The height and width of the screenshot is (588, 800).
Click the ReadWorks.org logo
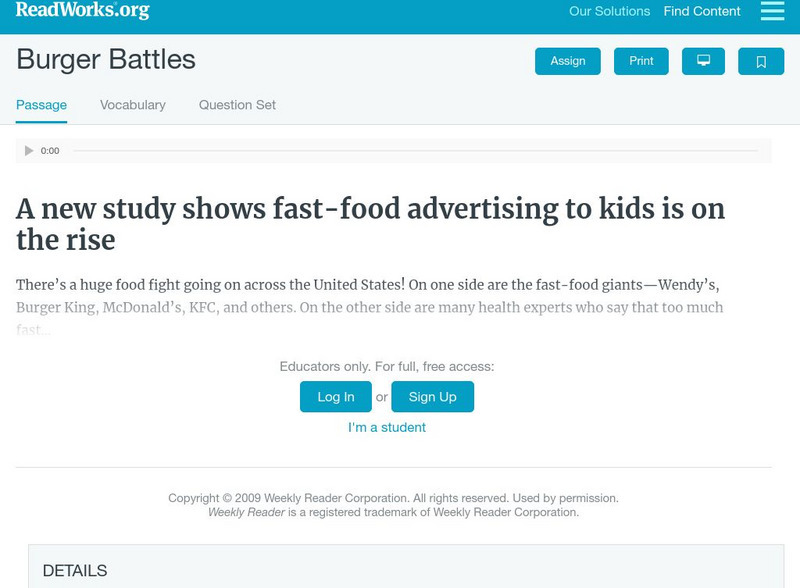pyautogui.click(x=82, y=11)
